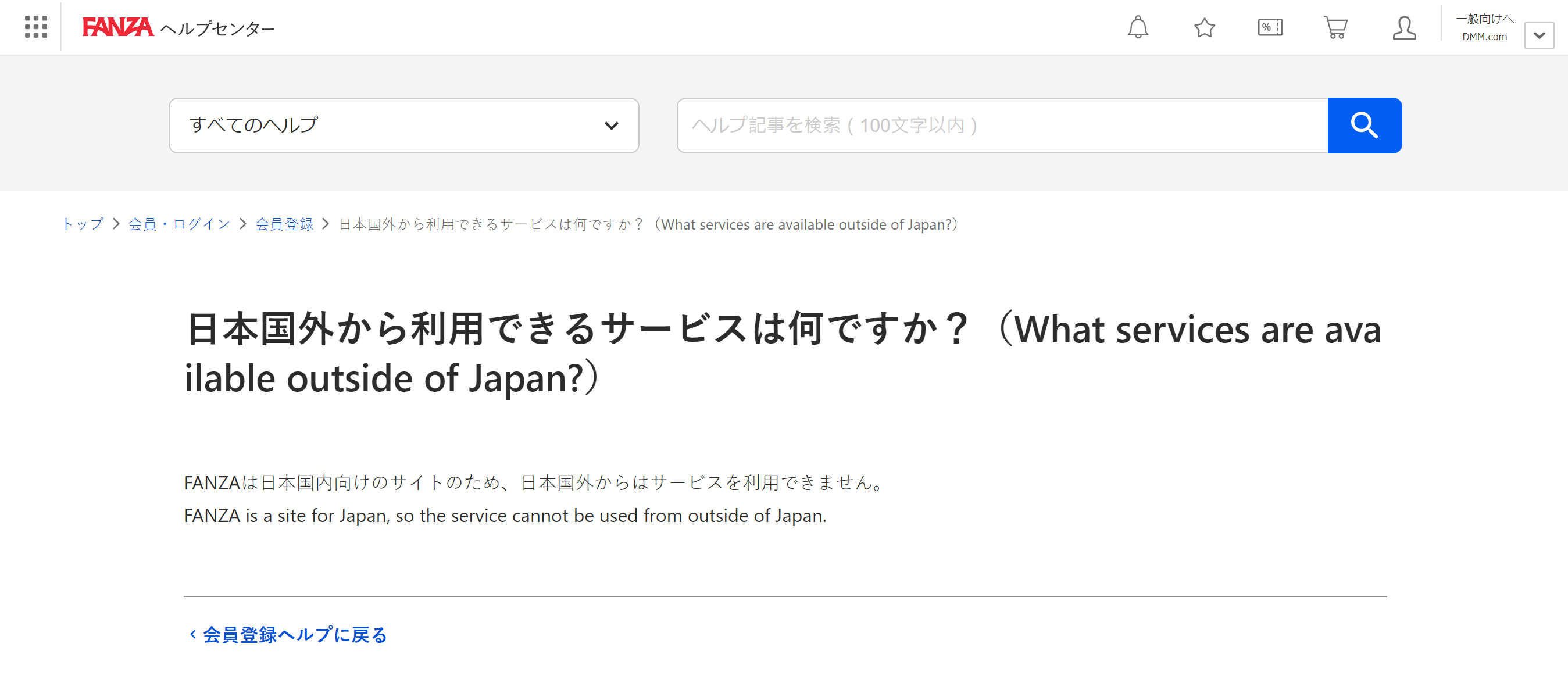Go to 会員登録 breadcrumb link

(x=284, y=224)
